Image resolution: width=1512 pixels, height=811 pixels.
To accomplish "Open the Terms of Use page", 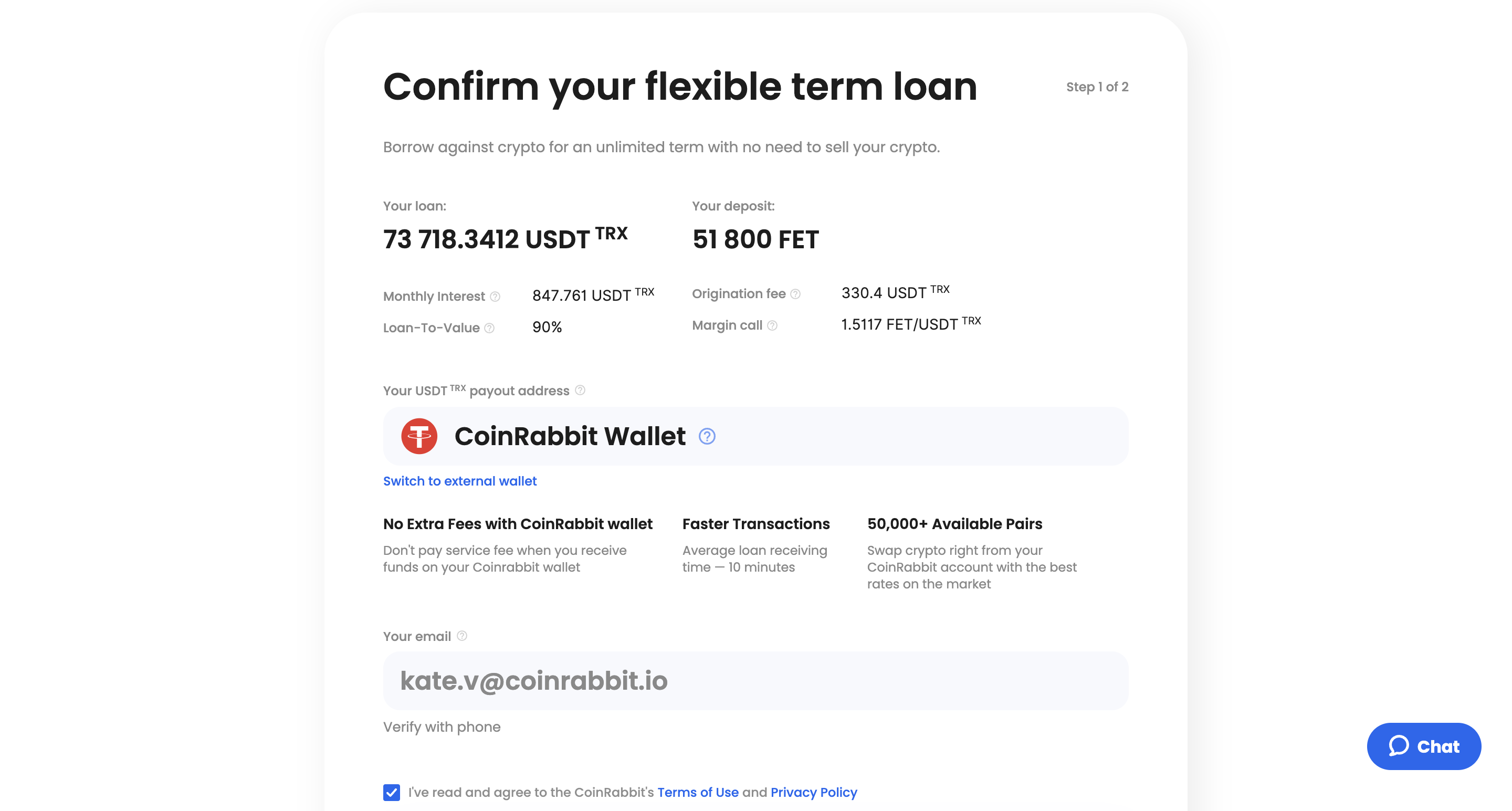I will pos(698,792).
